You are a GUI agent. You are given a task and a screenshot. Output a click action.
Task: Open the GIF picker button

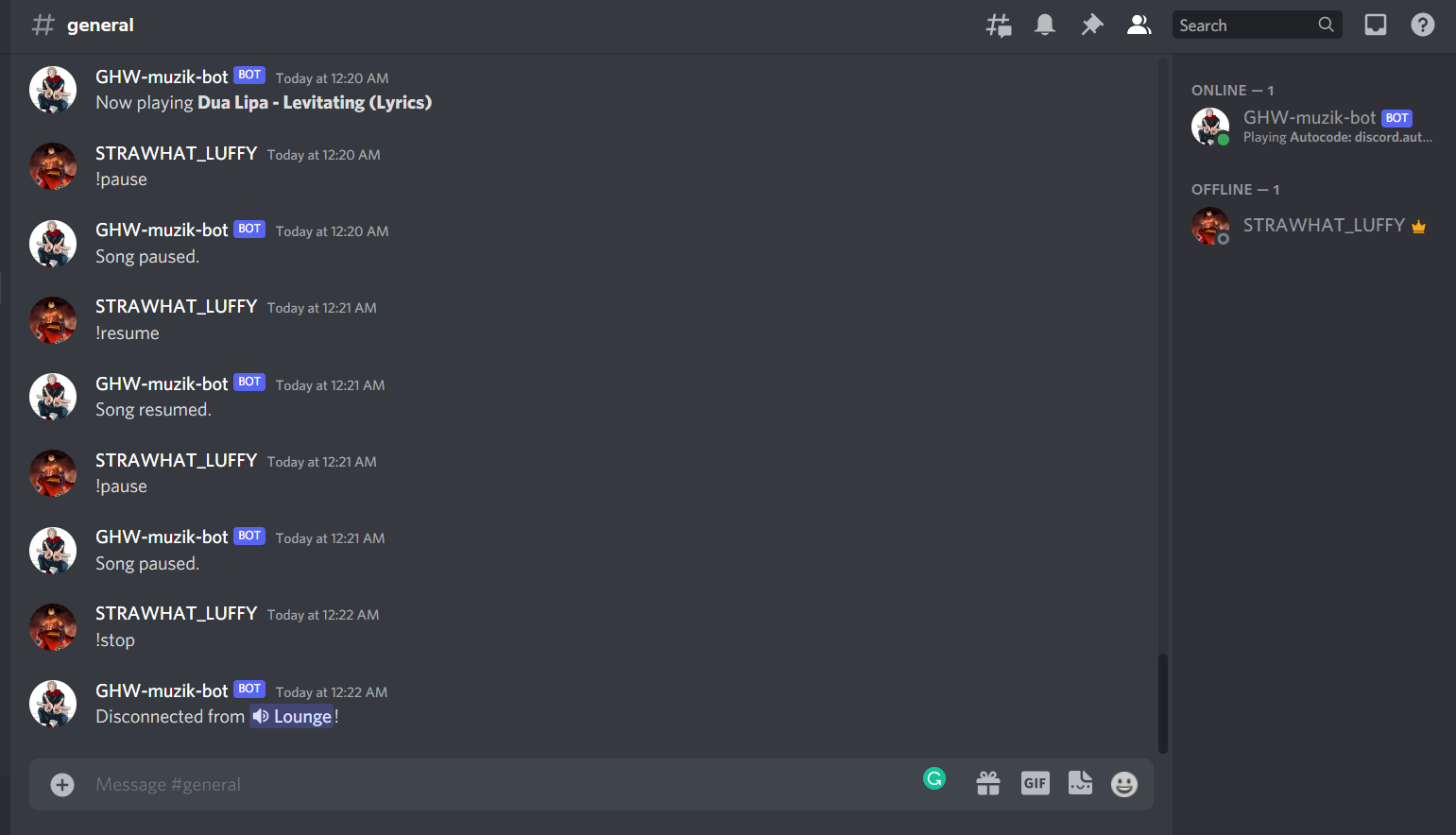coord(1036,783)
